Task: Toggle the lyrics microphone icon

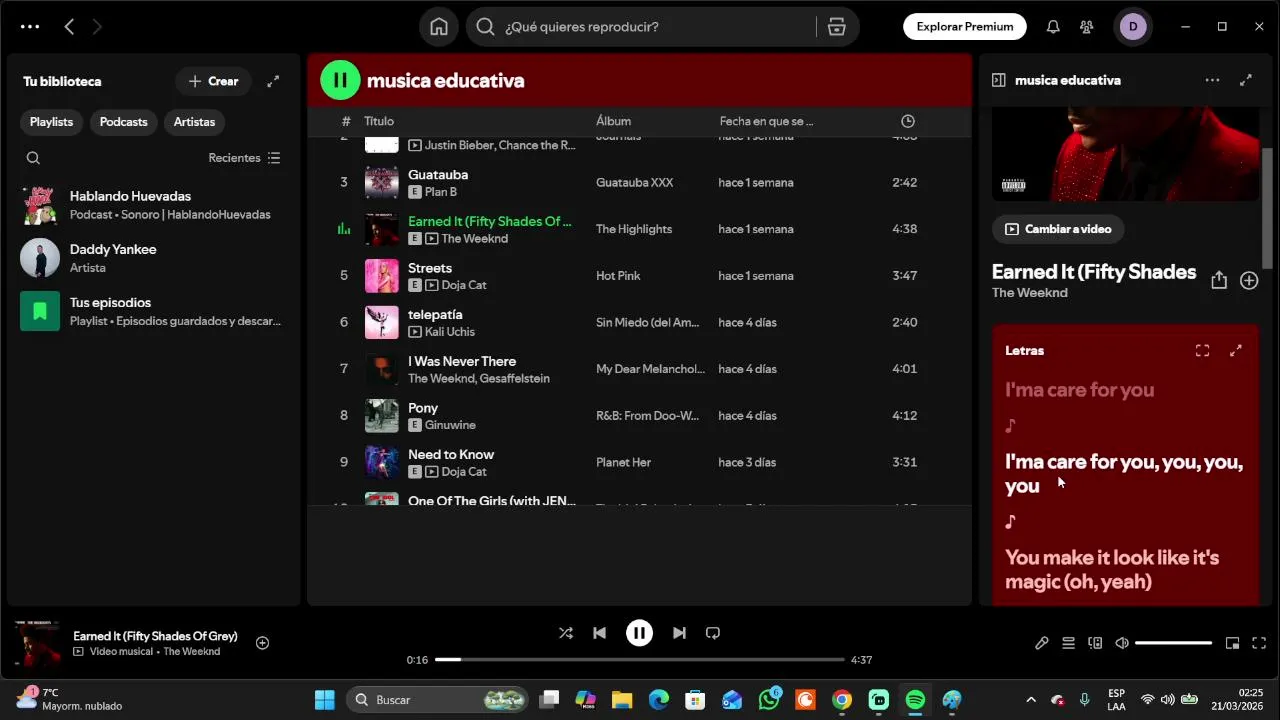Action: (1042, 643)
